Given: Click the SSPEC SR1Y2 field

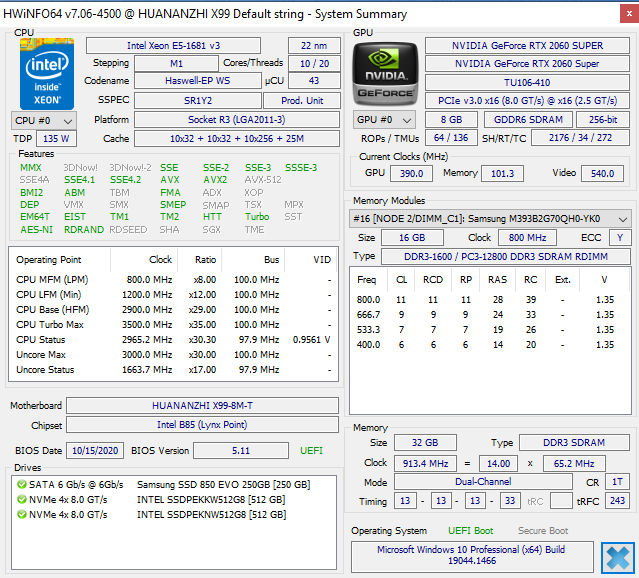Looking at the screenshot, I should tap(198, 101).
